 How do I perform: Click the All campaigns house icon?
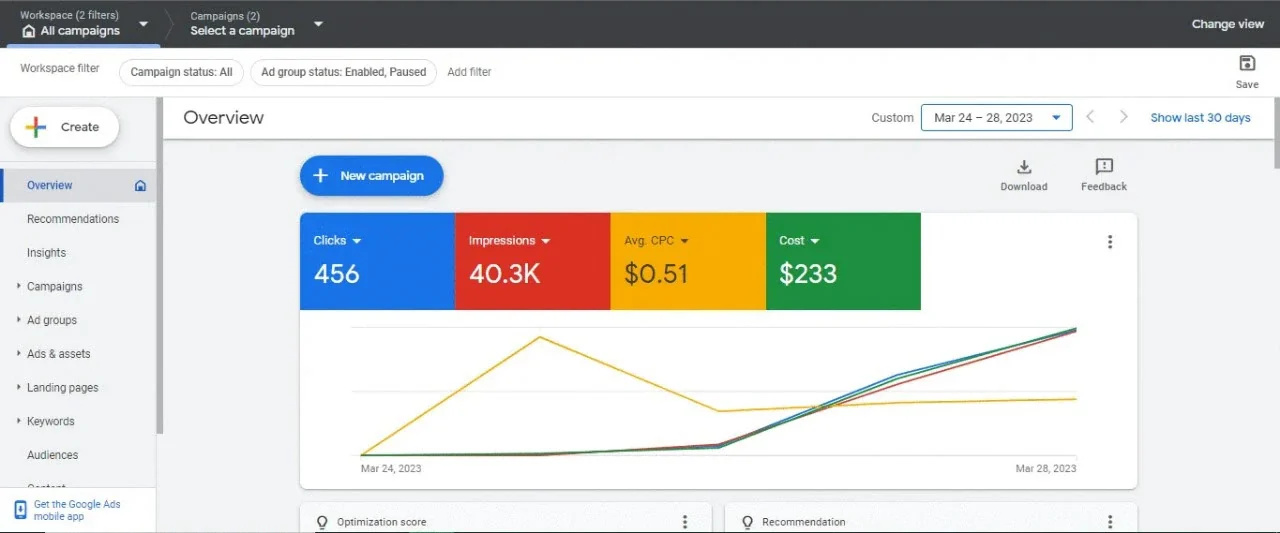point(28,31)
